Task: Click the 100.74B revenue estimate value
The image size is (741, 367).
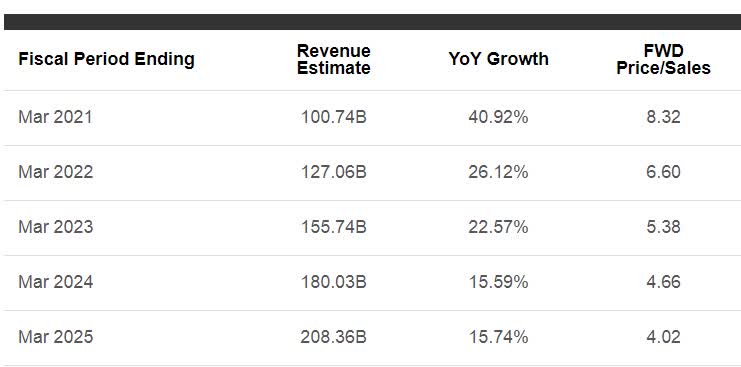Action: point(334,117)
